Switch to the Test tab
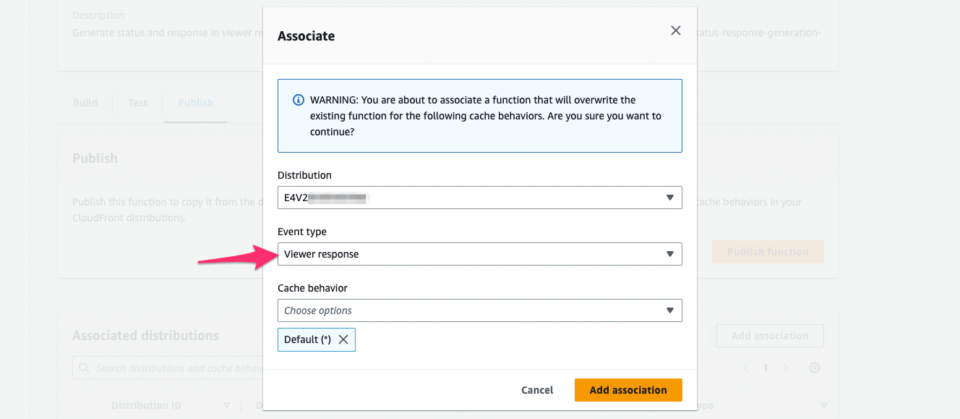960x419 pixels. 138,102
